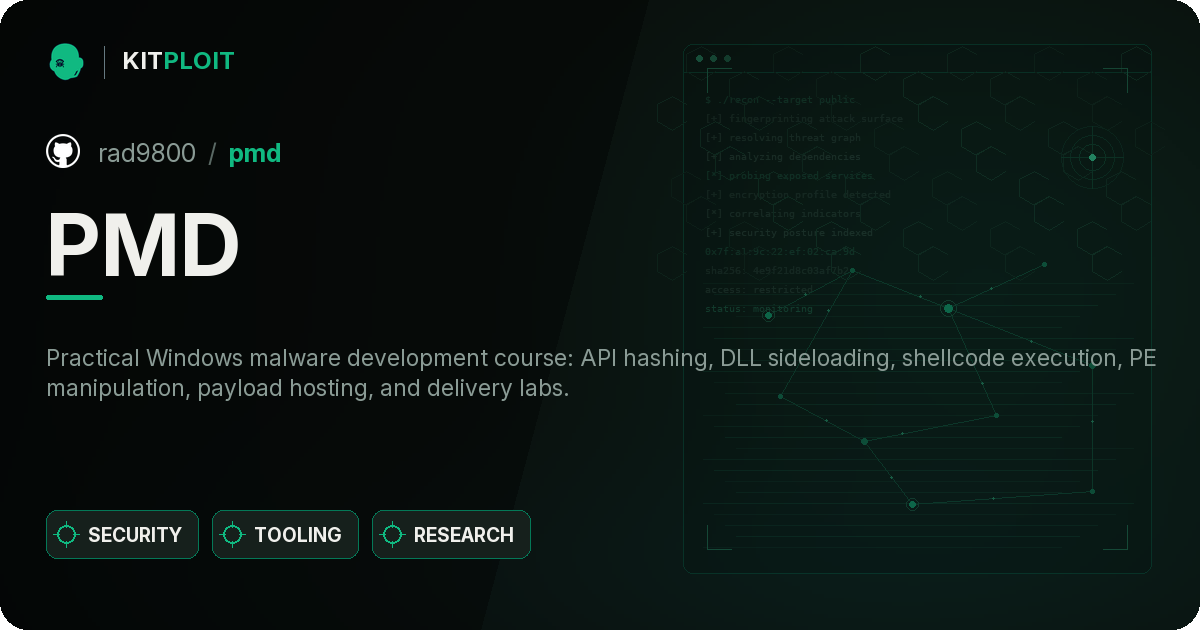The image size is (1200, 630).
Task: Click the KITPLOIT brand name text
Action: pos(178,61)
